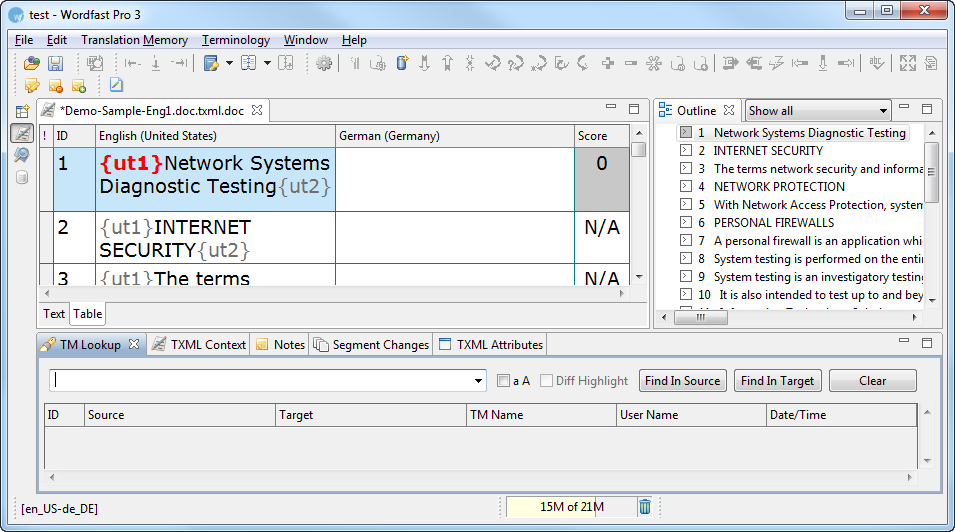Open the Translation Memory menu
The height and width of the screenshot is (532, 955).
[134, 40]
